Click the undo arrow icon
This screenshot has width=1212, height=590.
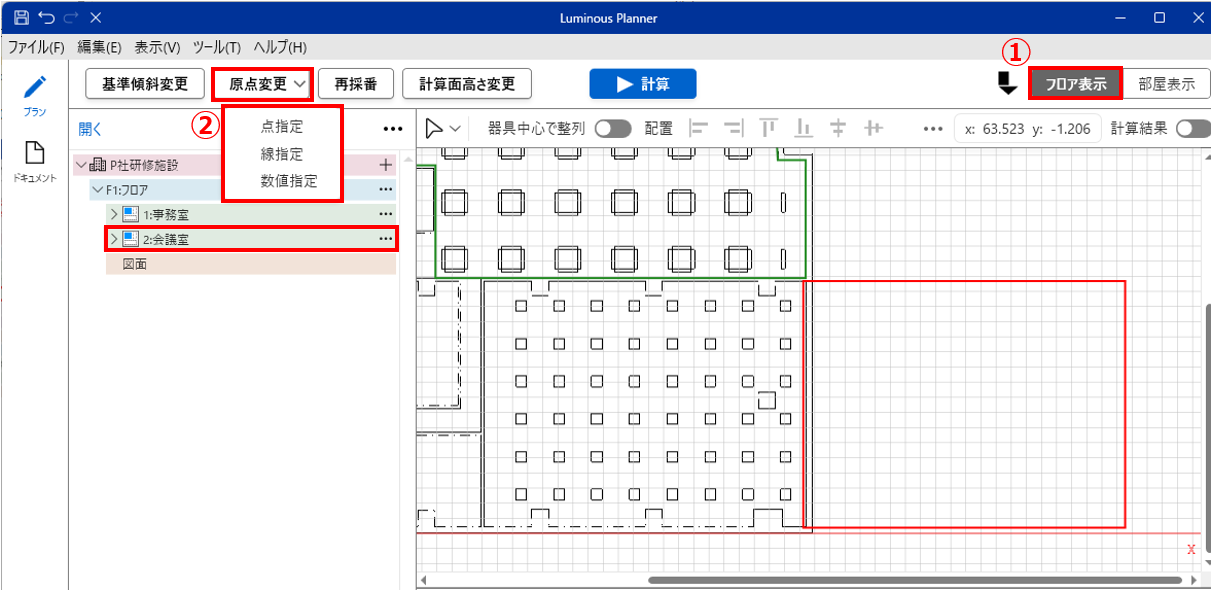tap(46, 17)
